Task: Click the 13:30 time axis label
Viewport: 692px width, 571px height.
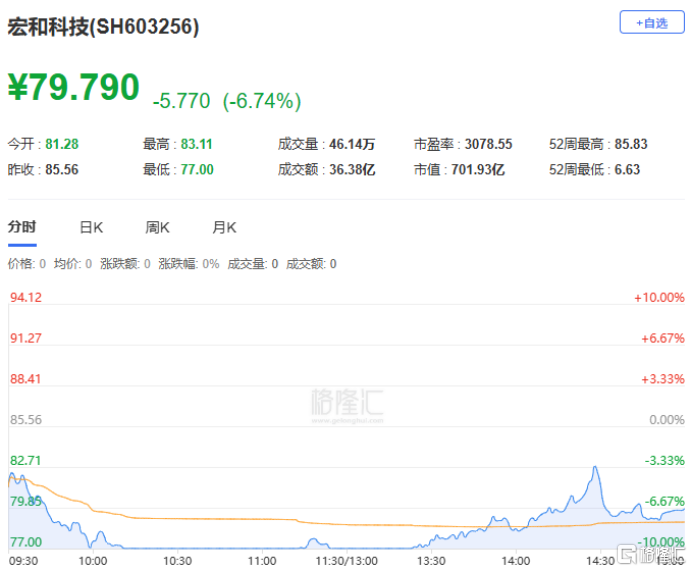Action: (431, 561)
